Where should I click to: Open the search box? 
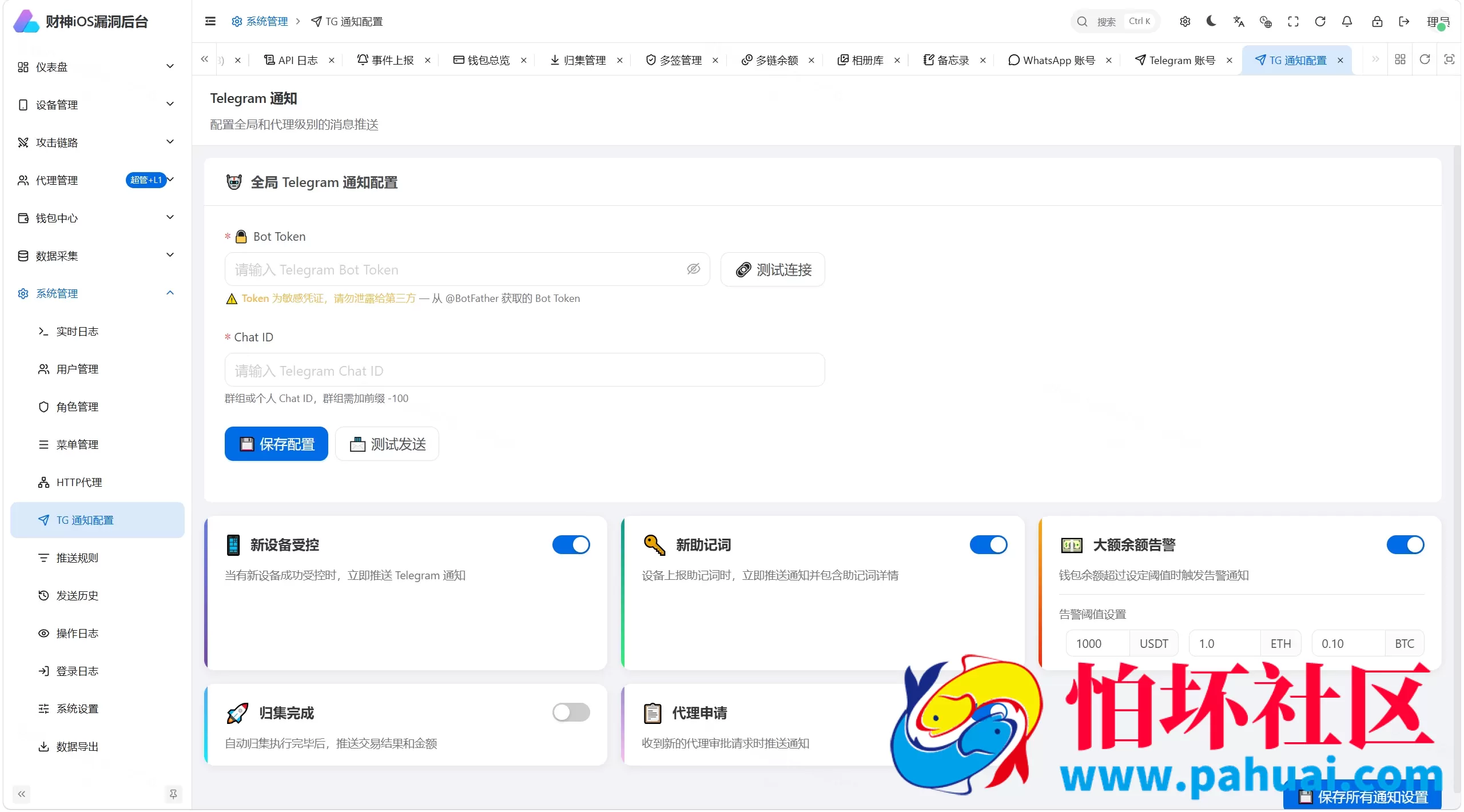pyautogui.click(x=1115, y=21)
